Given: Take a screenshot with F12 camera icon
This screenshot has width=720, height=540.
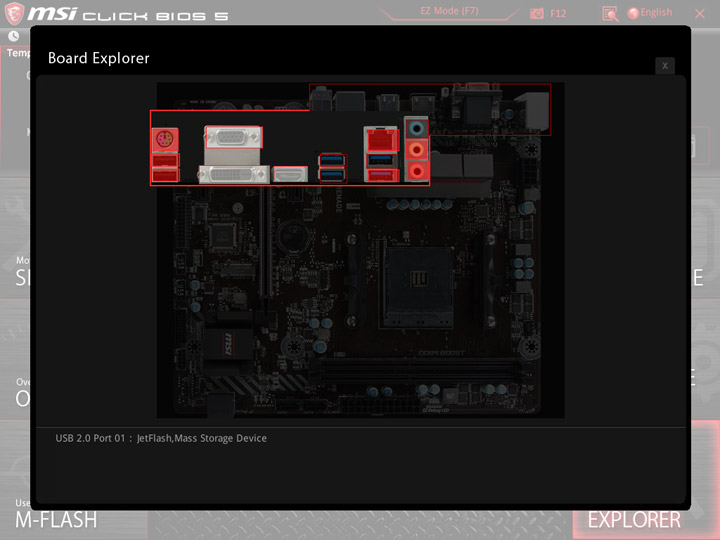Looking at the screenshot, I should point(536,13).
